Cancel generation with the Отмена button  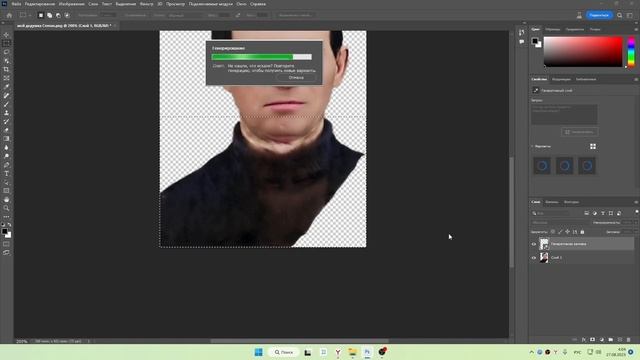coord(296,78)
